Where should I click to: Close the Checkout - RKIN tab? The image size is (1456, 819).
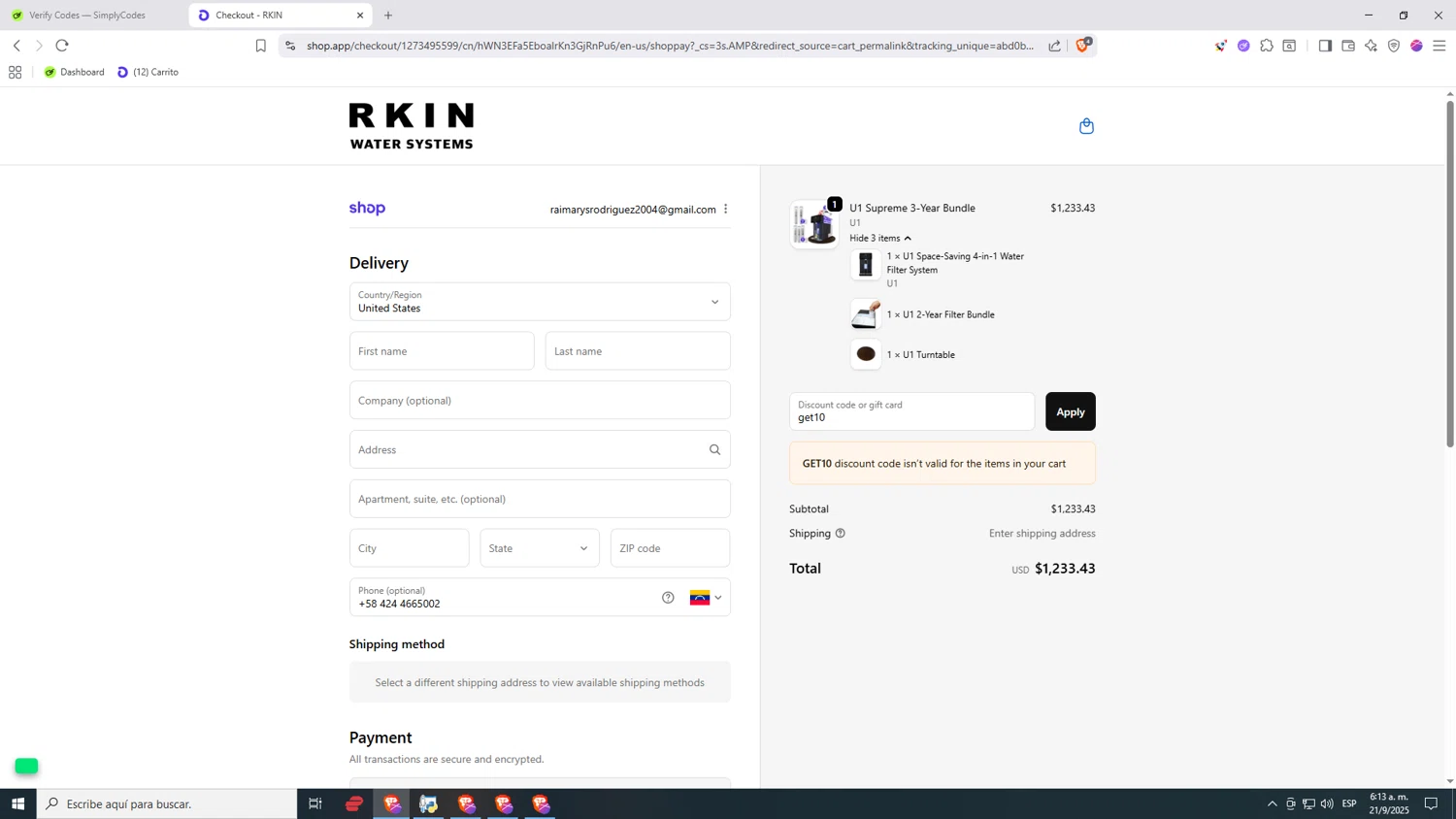tap(360, 16)
